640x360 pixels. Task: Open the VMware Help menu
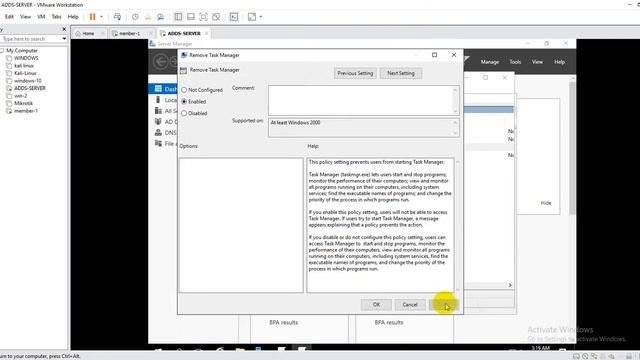click(x=73, y=17)
